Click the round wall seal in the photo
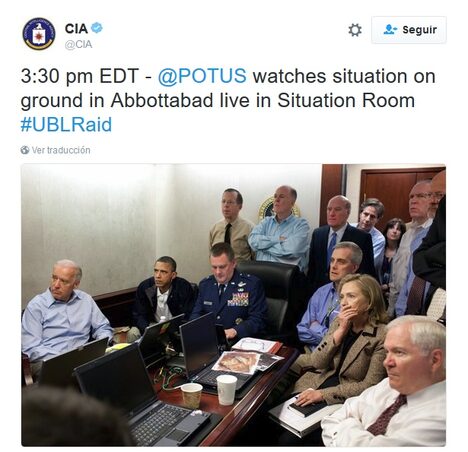This screenshot has height=452, width=468. 269,207
